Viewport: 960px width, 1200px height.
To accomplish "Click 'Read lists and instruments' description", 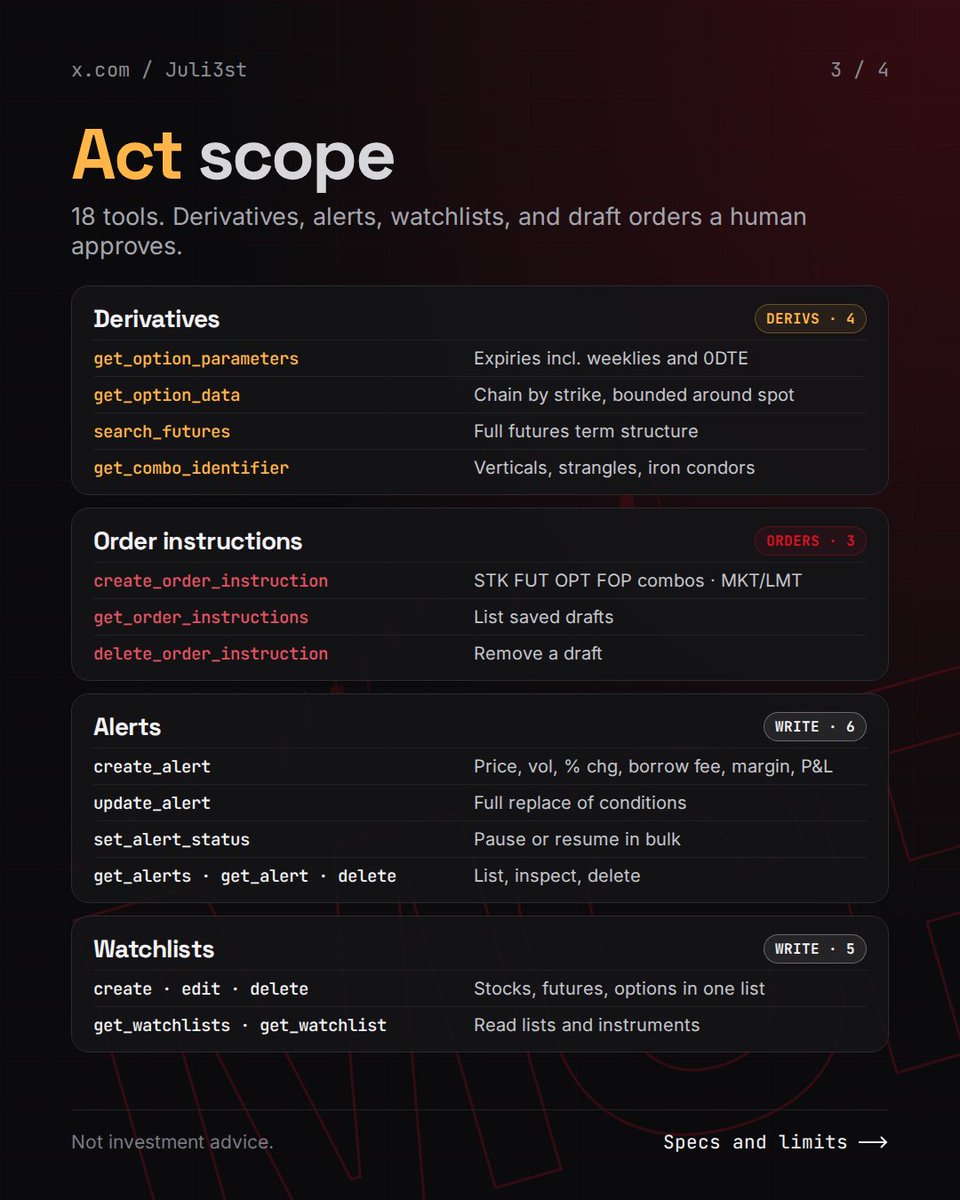I will (x=587, y=1025).
